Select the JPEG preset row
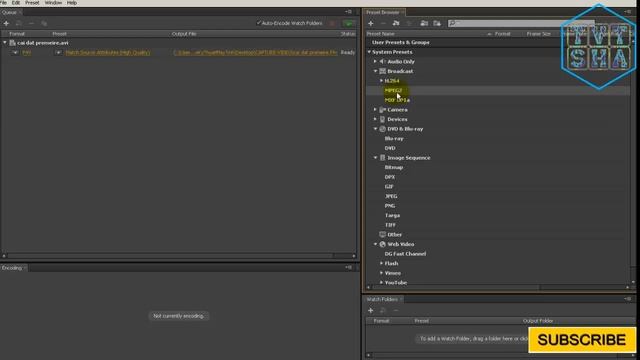Viewport: 640px width, 360px height. [x=498, y=196]
